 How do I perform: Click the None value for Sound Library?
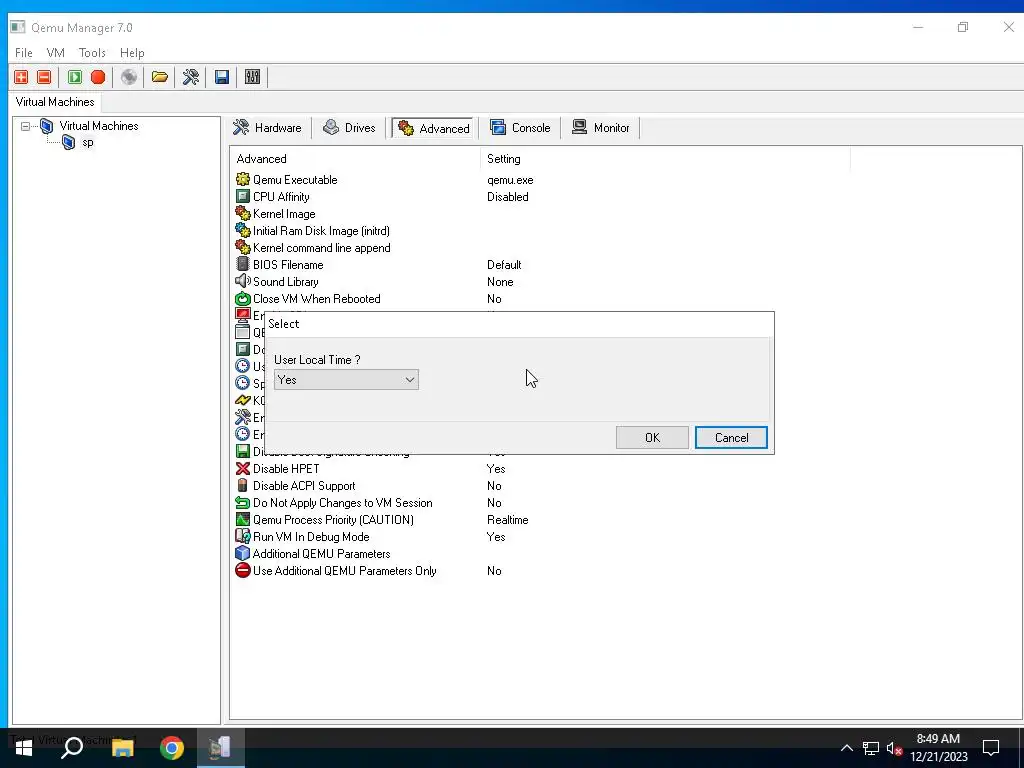pos(500,282)
